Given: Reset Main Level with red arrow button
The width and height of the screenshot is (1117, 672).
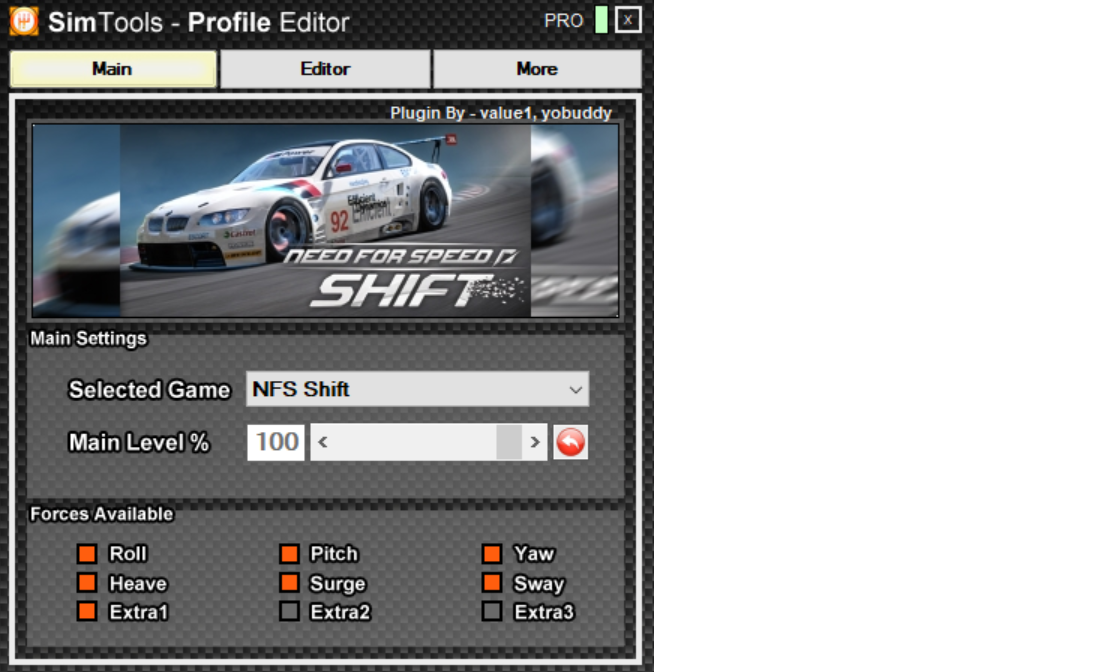Looking at the screenshot, I should pyautogui.click(x=571, y=443).
